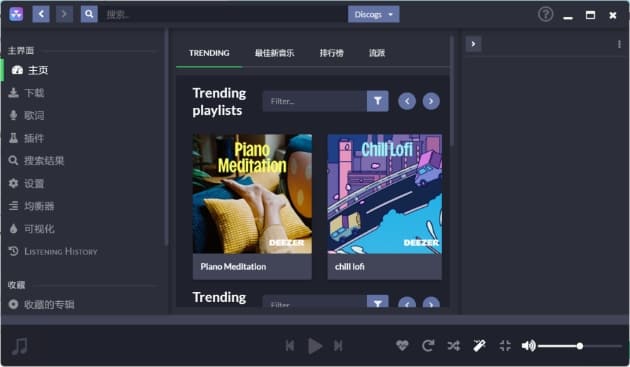This screenshot has width=630, height=367.
Task: Go forward with the right arrow button
Action: (x=64, y=14)
